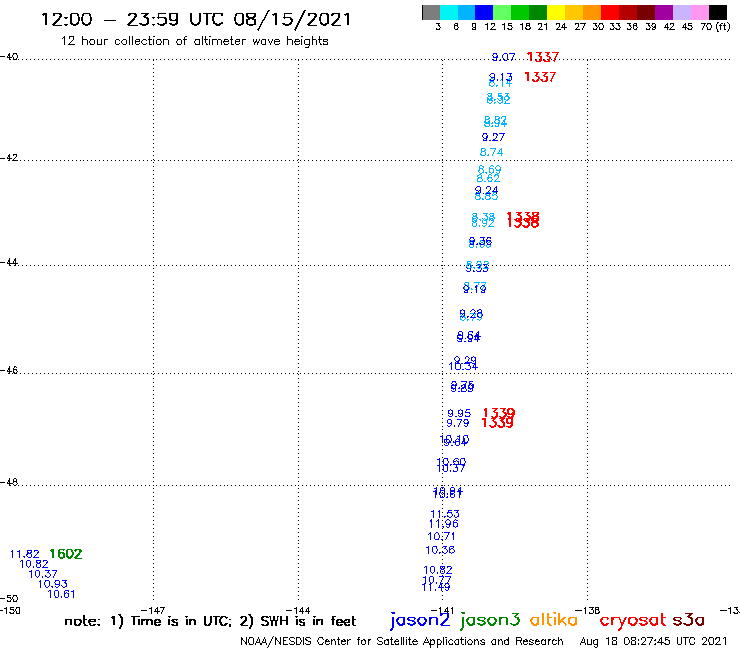Select the wave height value 10.93
740x650 pixels.
pos(52,584)
